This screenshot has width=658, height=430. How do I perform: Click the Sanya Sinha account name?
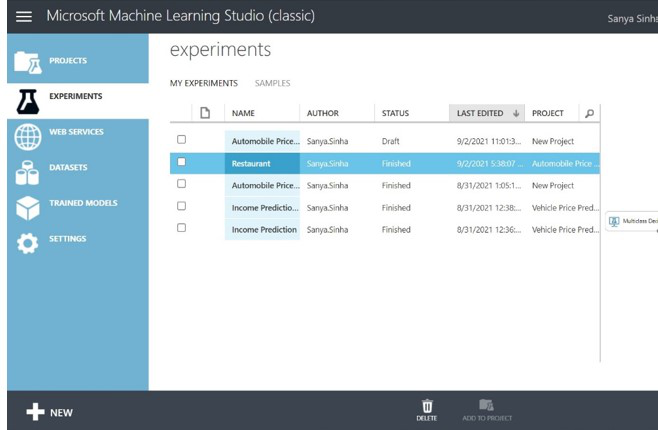pos(632,18)
